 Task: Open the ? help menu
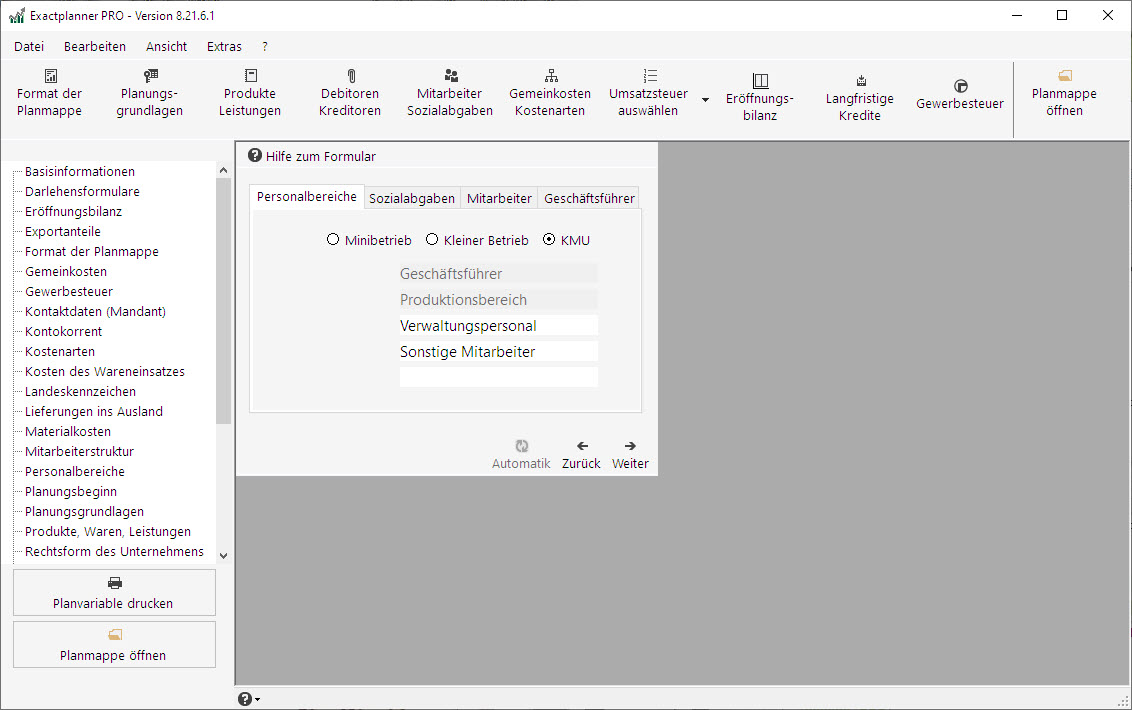pos(265,46)
